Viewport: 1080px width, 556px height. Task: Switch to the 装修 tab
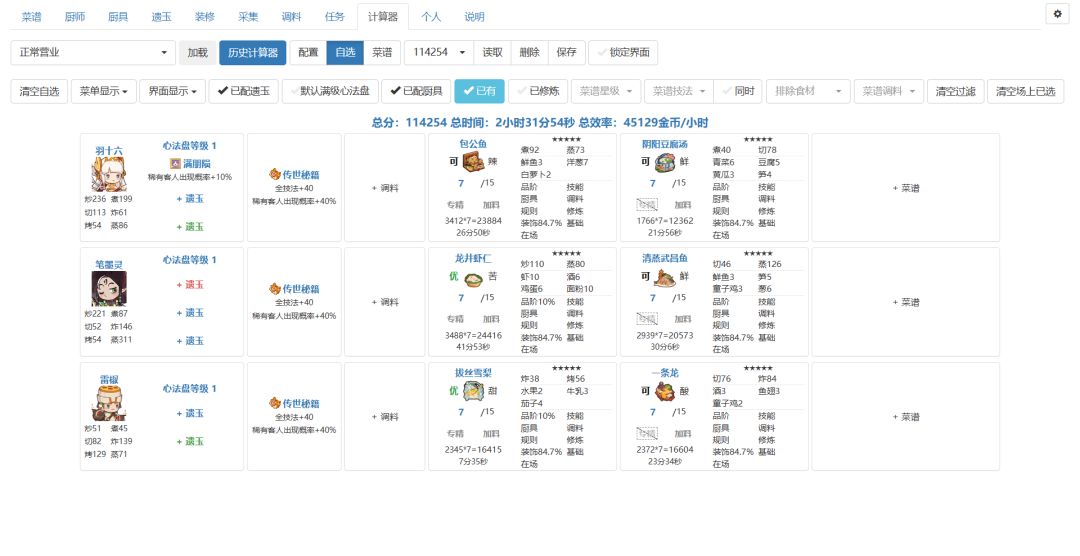pyautogui.click(x=205, y=17)
